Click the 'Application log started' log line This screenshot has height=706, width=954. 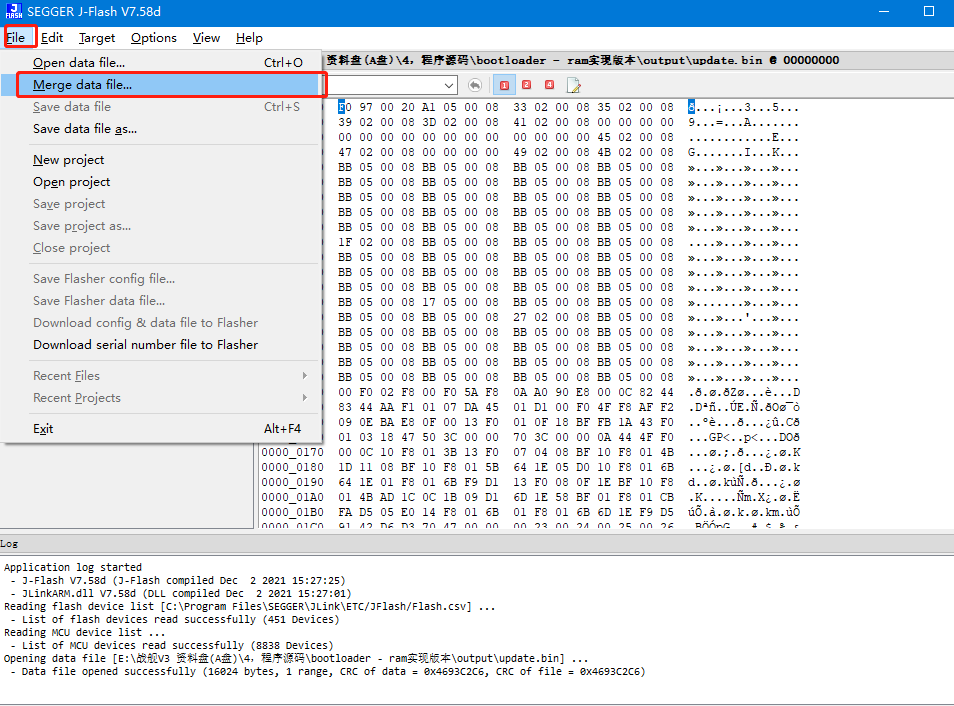click(x=73, y=567)
